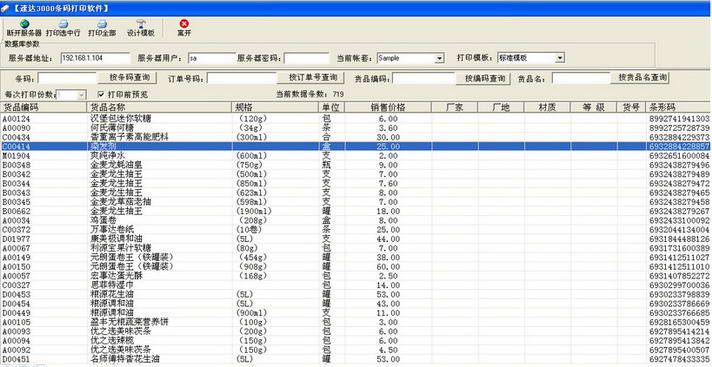Select the 鸡蛋卷 product name cell
The width and height of the screenshot is (712, 367).
click(x=103, y=220)
